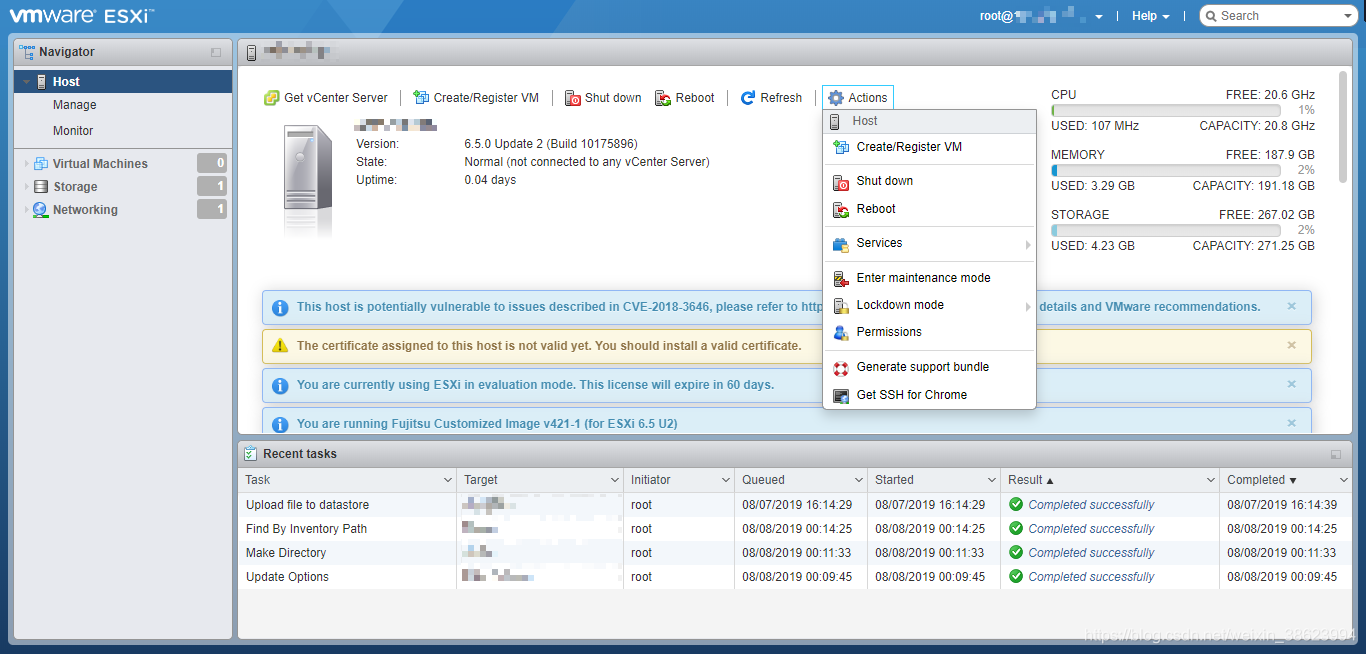The image size is (1366, 654).
Task: Click the Storage usage bar
Action: tap(1166, 230)
